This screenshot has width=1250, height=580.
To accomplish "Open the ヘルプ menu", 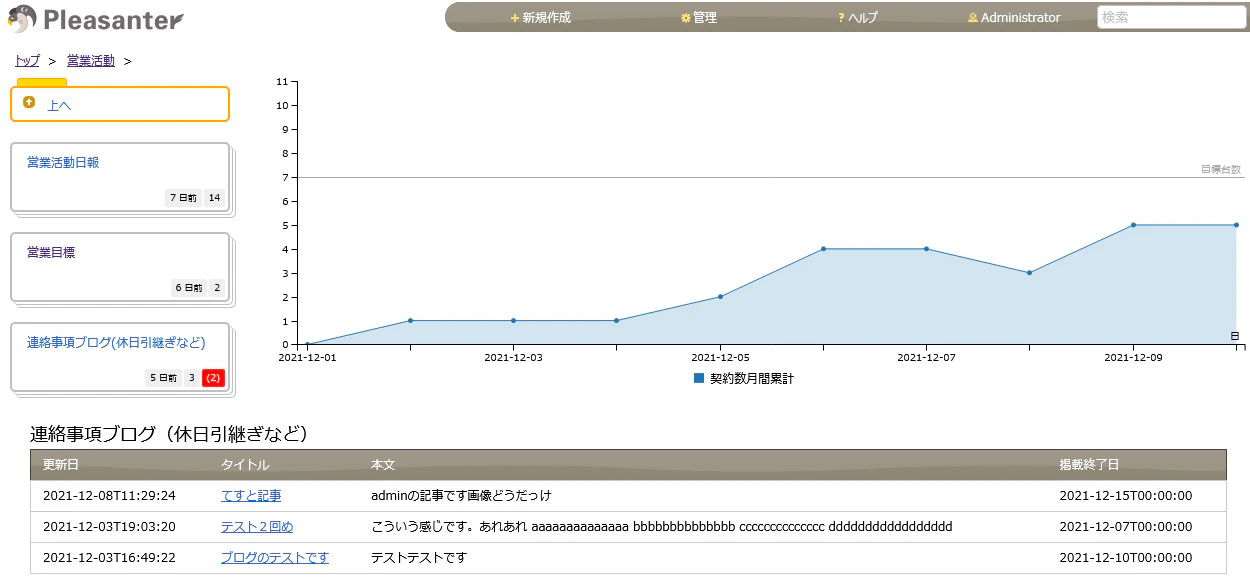I will [857, 18].
